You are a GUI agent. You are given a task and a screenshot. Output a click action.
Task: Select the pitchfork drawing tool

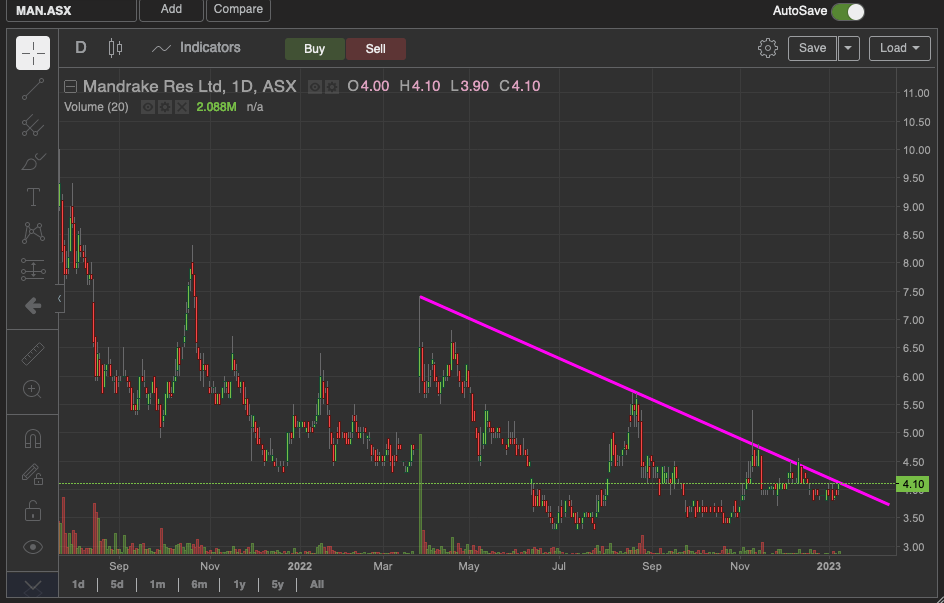point(33,125)
